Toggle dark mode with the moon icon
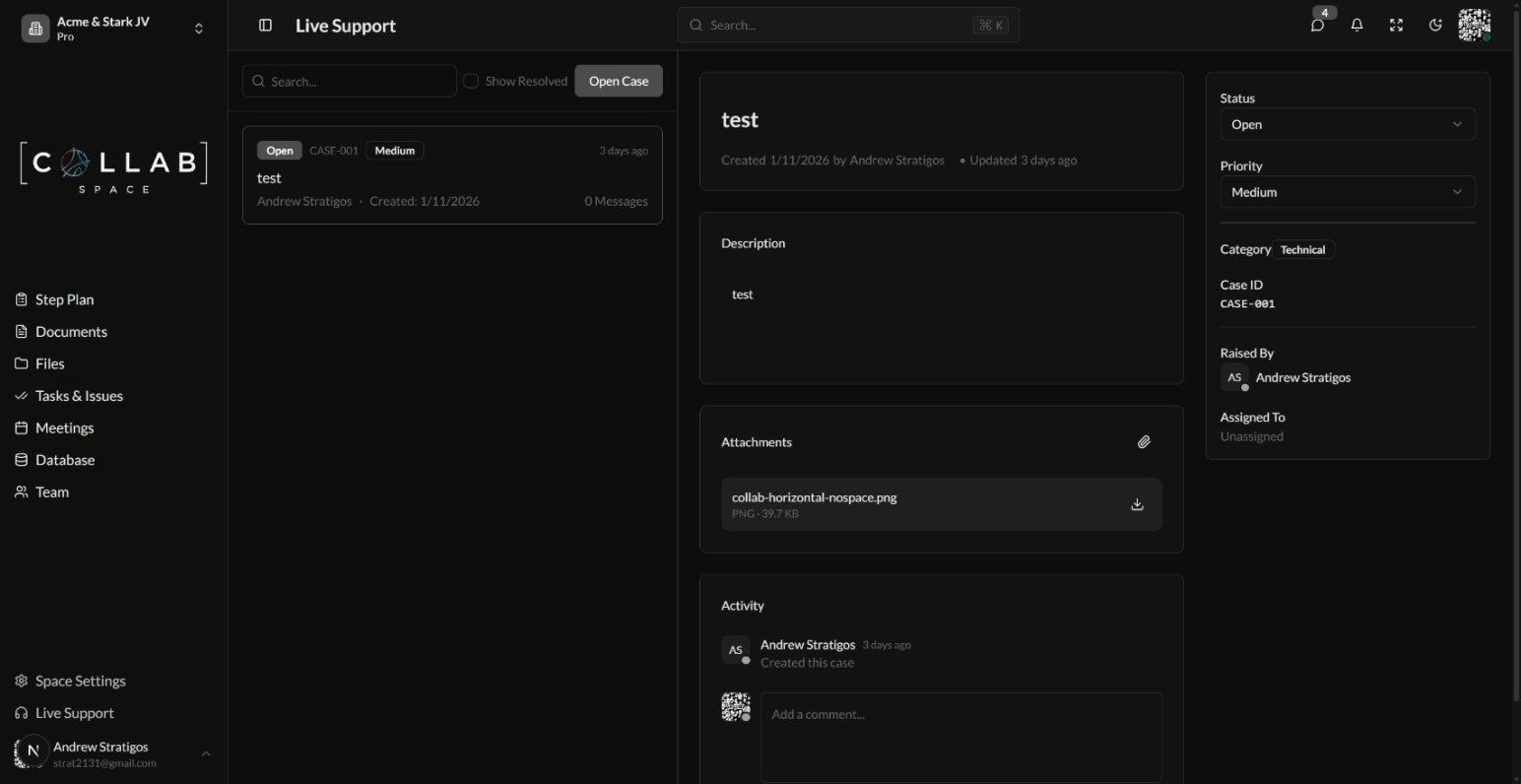 point(1435,25)
